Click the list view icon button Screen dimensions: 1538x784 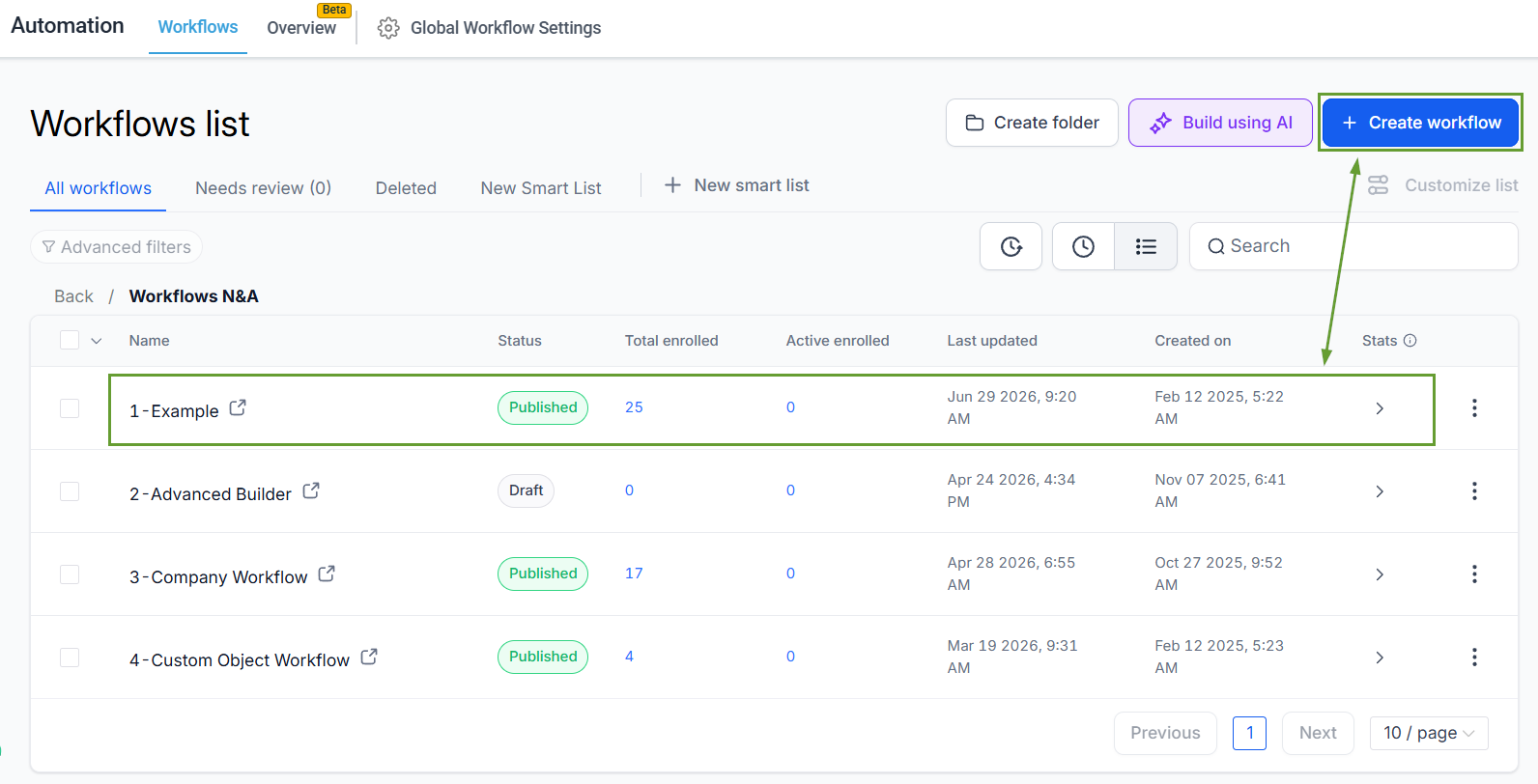pos(1146,246)
